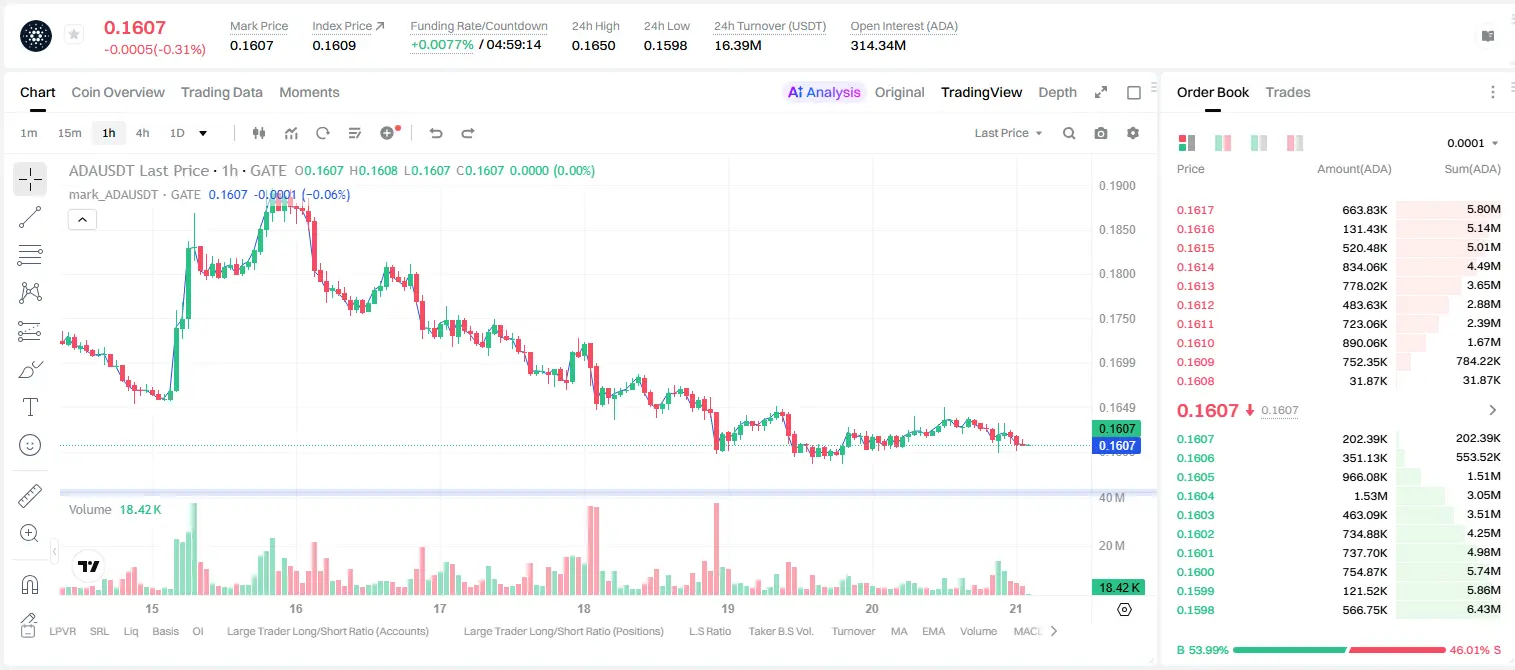Expand the more time intervals dropdown arrow
The width and height of the screenshot is (1515, 670).
[x=203, y=133]
